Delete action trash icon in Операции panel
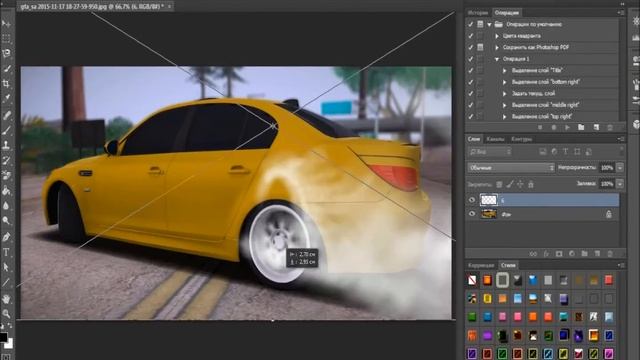 coord(610,128)
